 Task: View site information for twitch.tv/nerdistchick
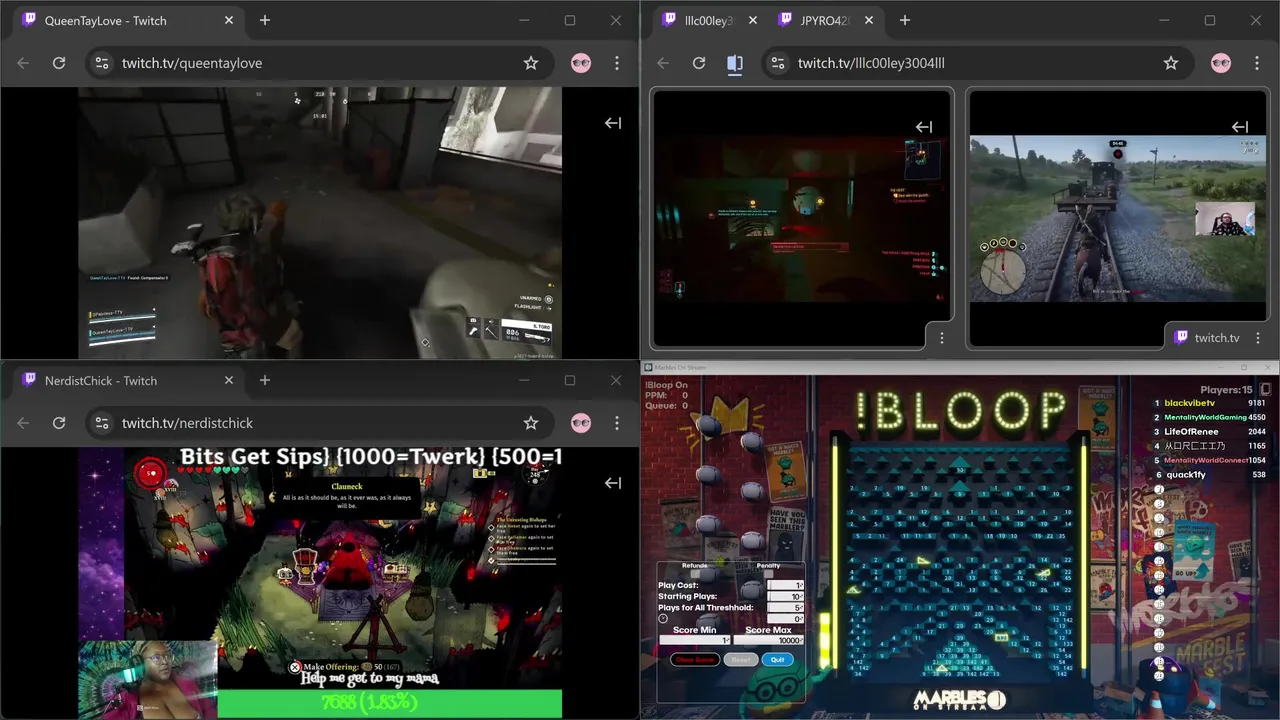101,423
